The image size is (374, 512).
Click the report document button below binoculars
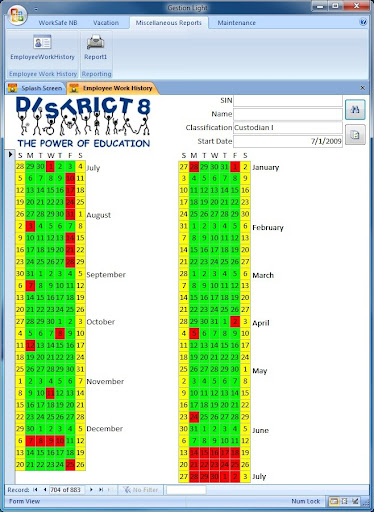355,135
